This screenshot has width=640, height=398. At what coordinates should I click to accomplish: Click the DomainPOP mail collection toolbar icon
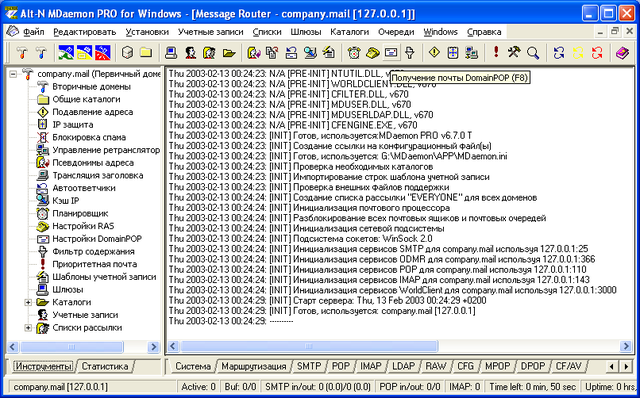coord(391,53)
